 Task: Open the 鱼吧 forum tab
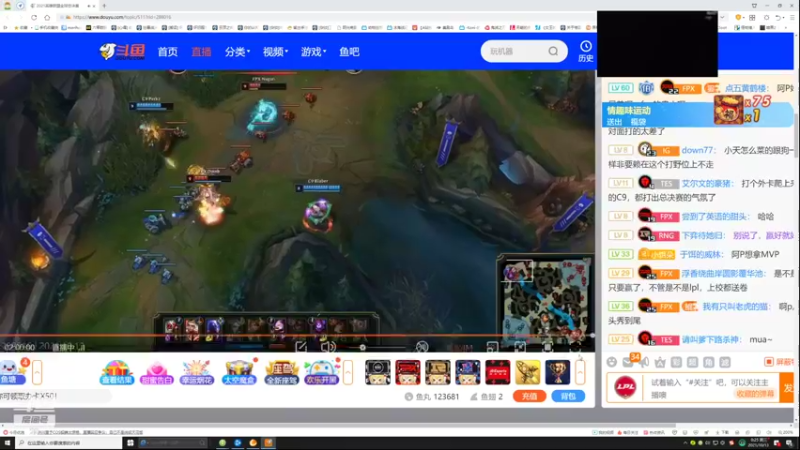tap(349, 52)
